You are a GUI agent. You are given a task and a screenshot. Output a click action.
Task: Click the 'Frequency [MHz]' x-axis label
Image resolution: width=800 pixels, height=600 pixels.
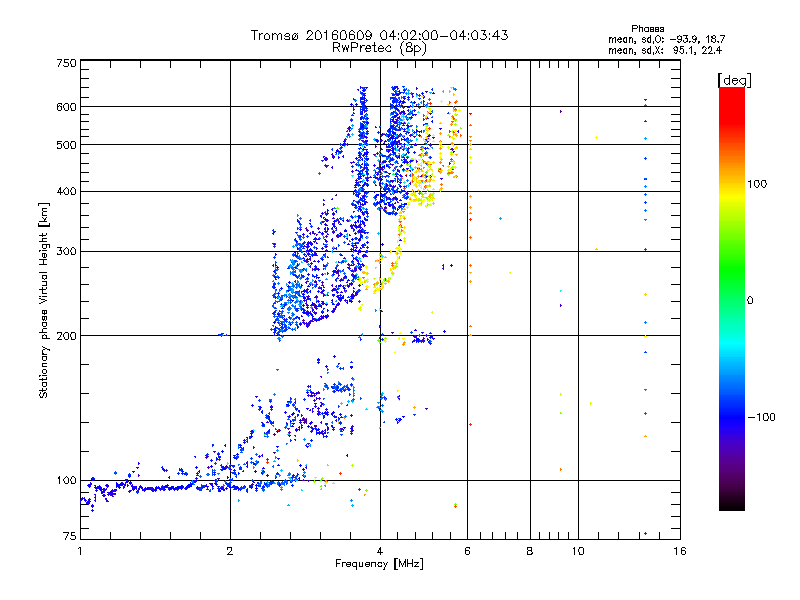click(x=379, y=564)
